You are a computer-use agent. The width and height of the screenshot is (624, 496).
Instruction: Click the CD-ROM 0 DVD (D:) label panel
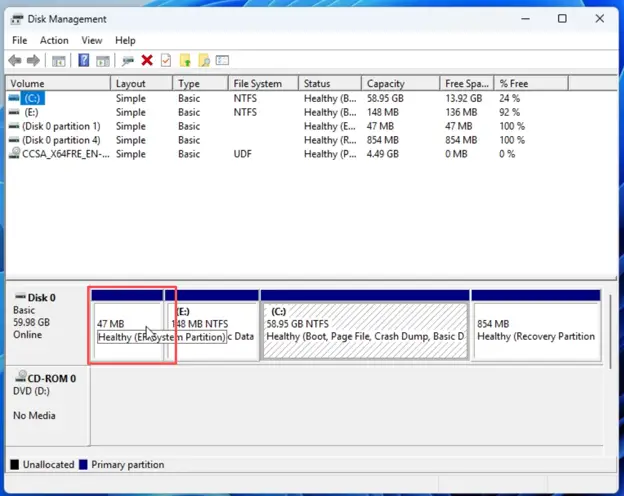coord(47,405)
